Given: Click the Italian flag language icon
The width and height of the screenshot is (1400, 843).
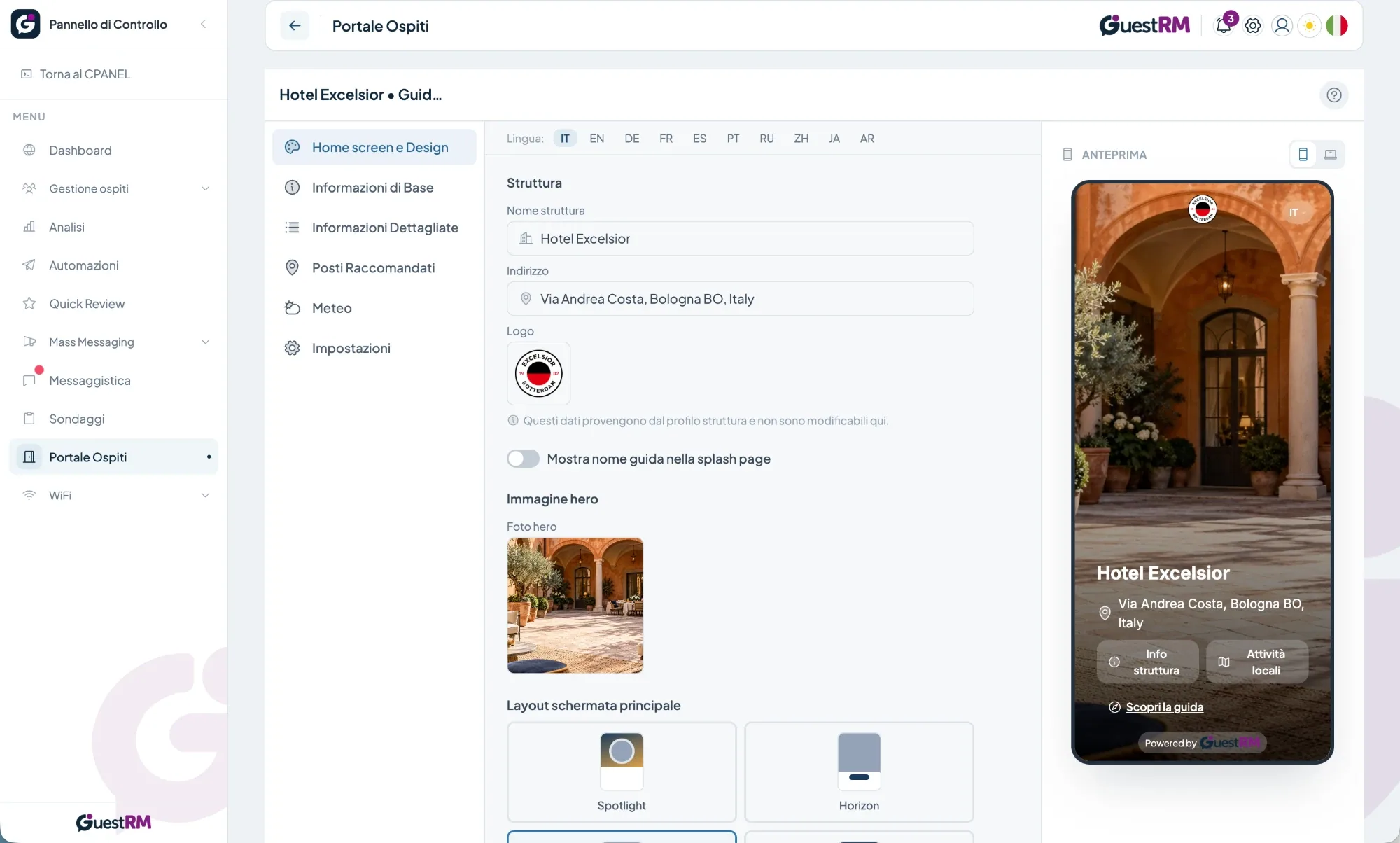Looking at the screenshot, I should [x=1337, y=26].
